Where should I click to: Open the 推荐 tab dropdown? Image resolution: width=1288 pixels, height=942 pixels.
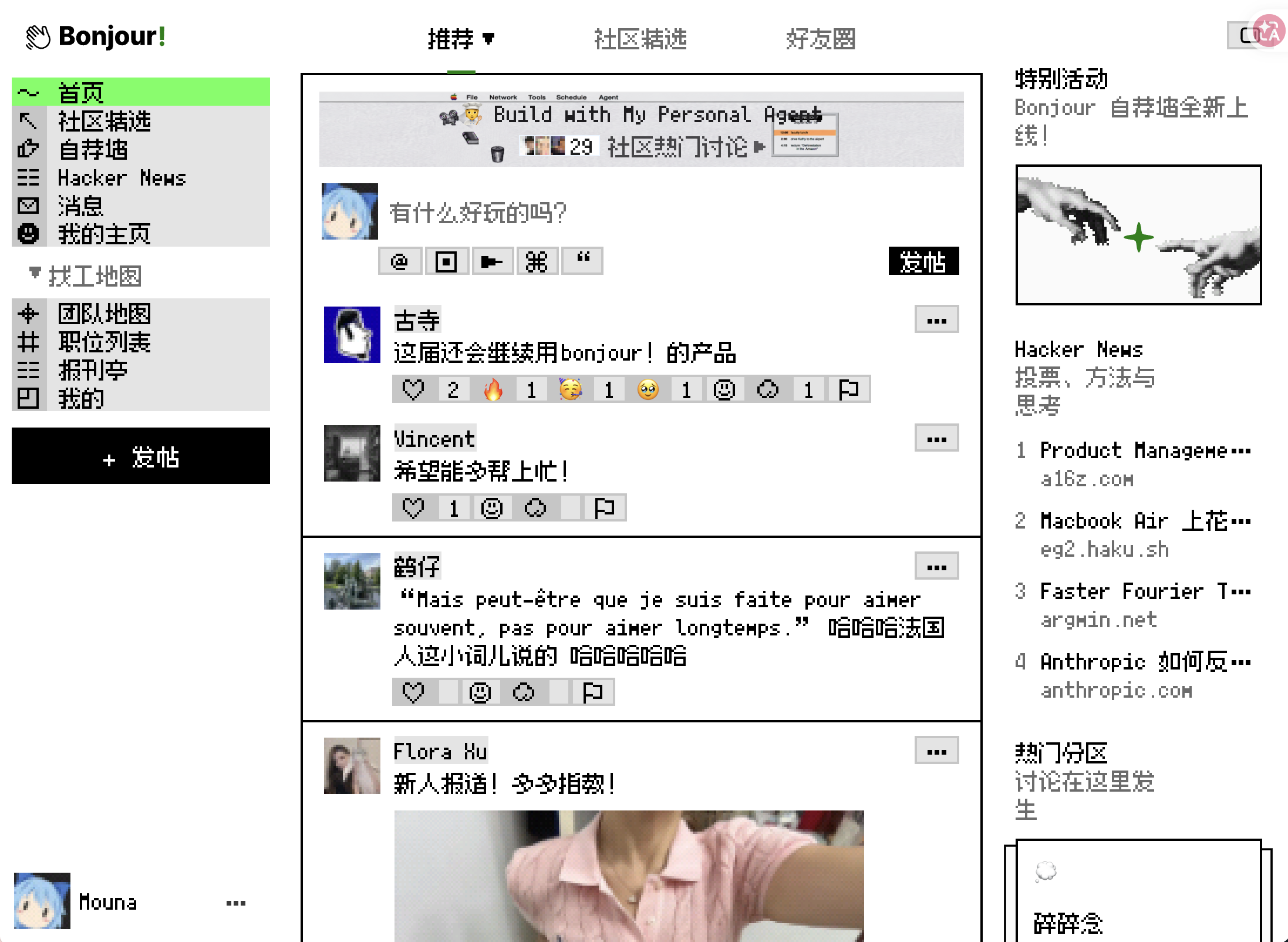(x=461, y=39)
